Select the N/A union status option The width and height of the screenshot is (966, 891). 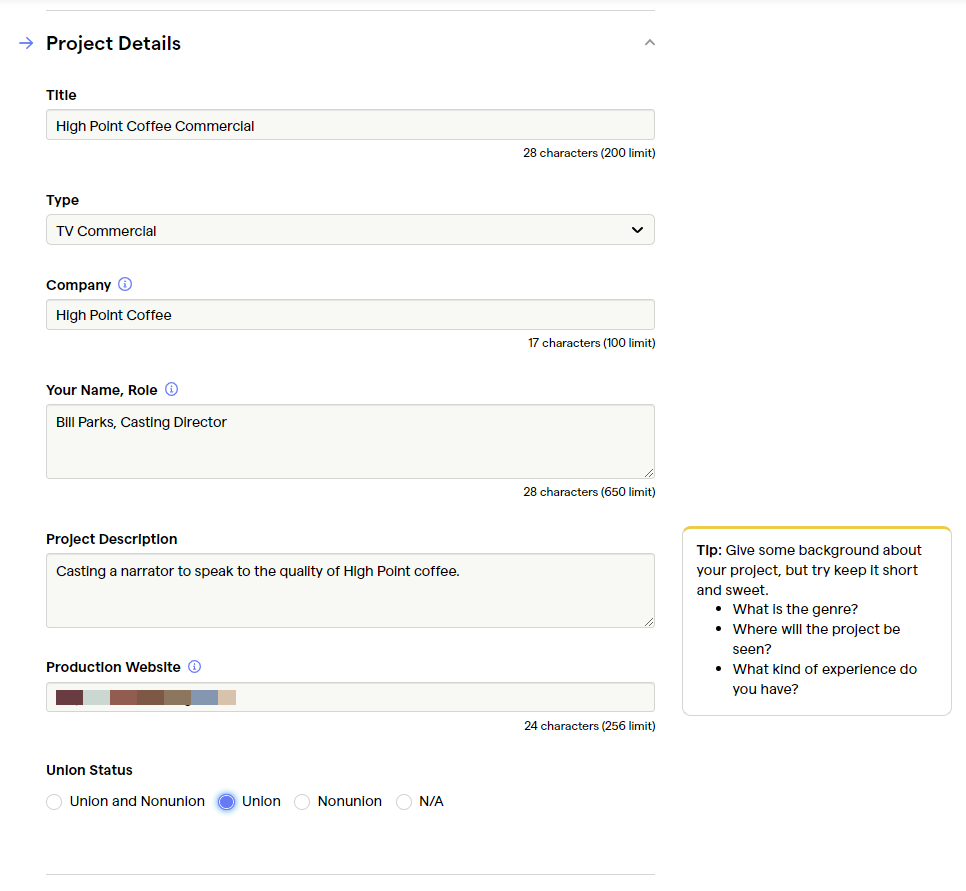pyautogui.click(x=404, y=802)
